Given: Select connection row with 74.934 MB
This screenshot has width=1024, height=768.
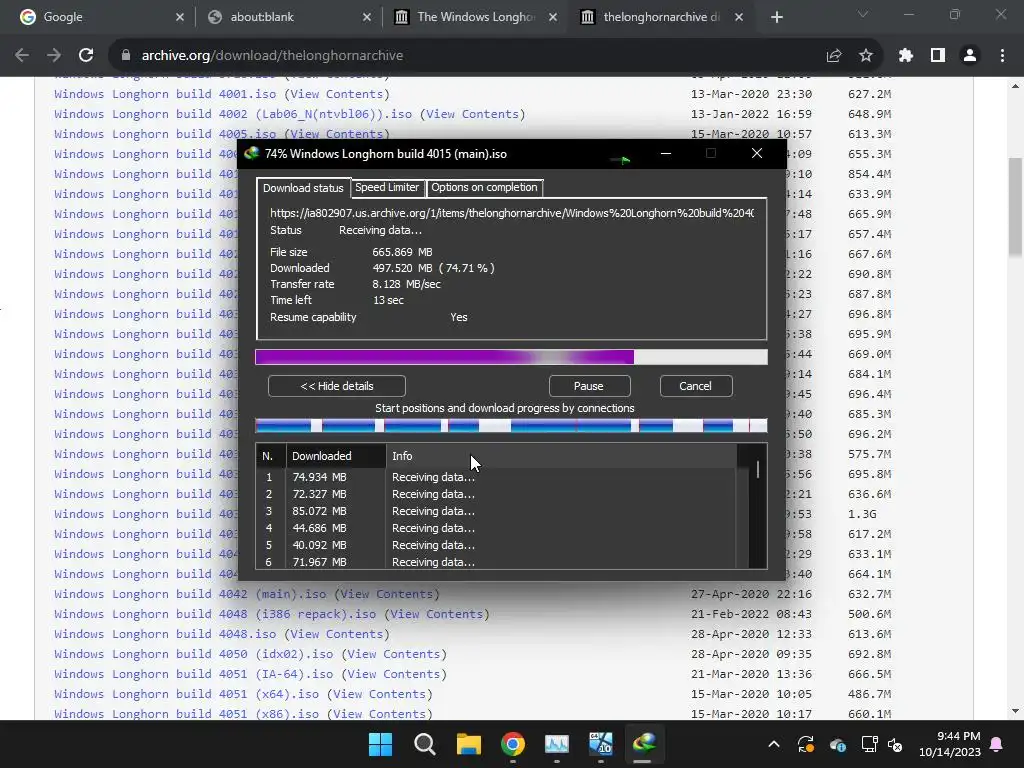Looking at the screenshot, I should (496, 477).
